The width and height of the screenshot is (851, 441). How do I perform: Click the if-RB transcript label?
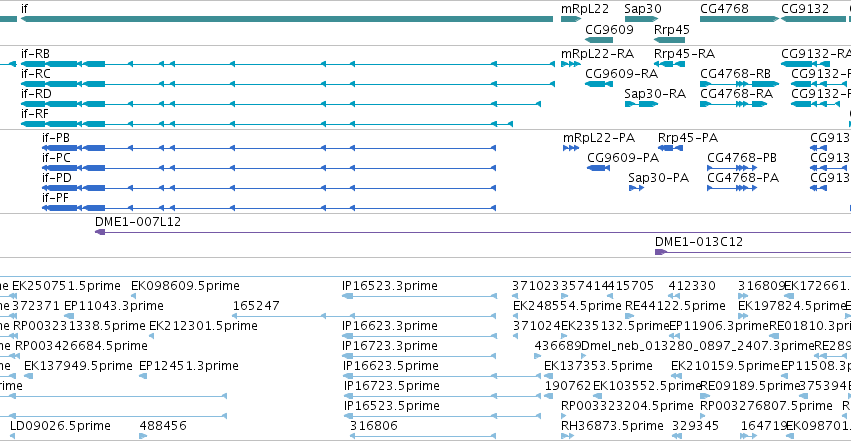click(35, 54)
